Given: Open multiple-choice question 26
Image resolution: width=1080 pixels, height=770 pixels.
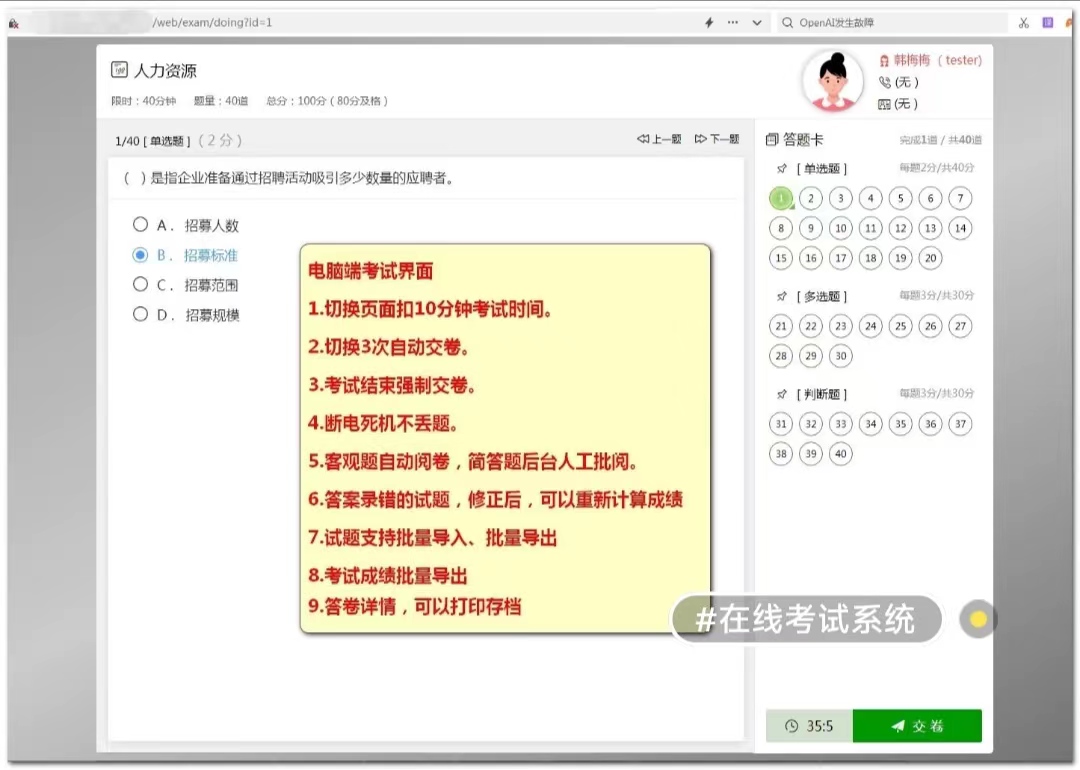Looking at the screenshot, I should (931, 326).
